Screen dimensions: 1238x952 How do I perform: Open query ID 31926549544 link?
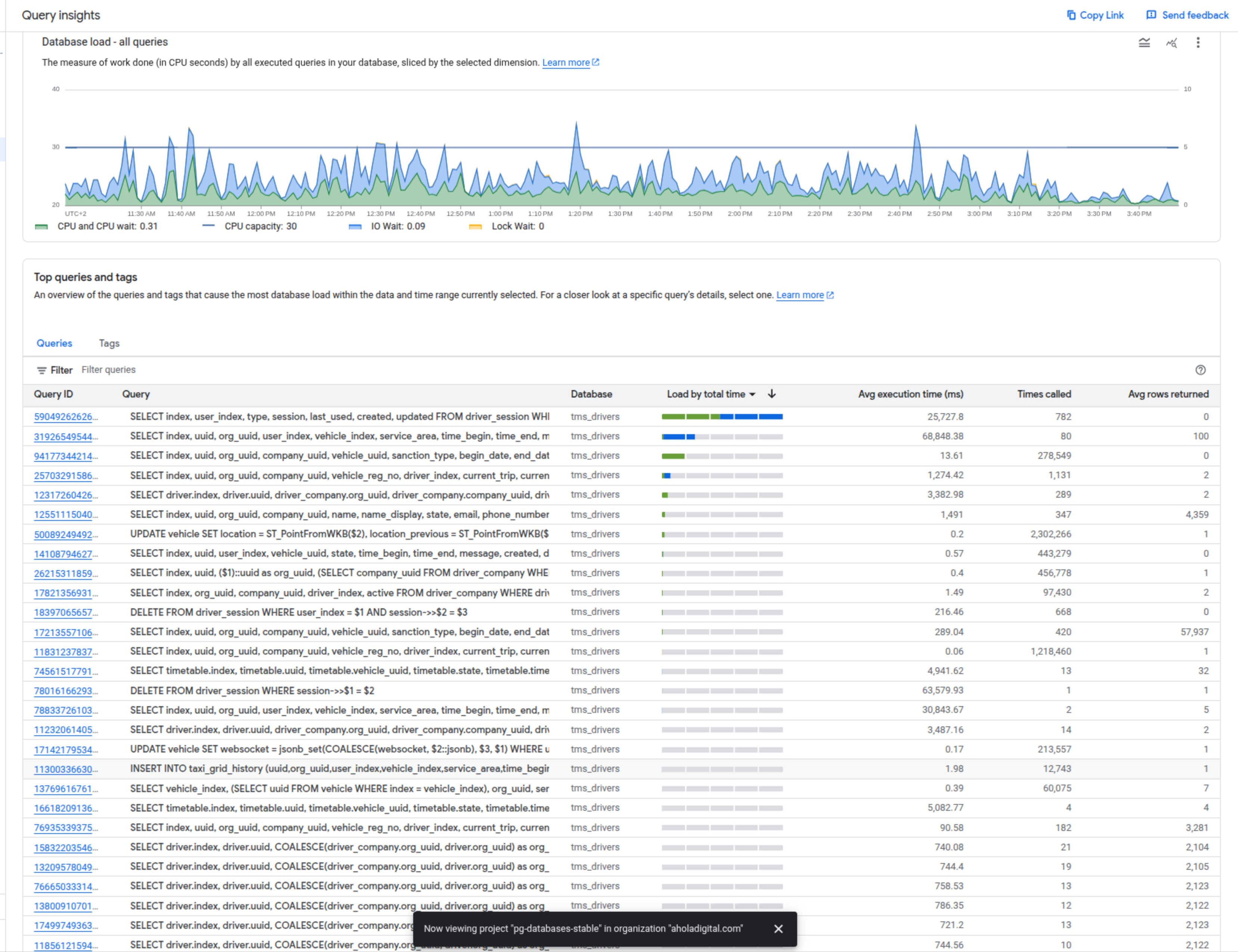[66, 437]
